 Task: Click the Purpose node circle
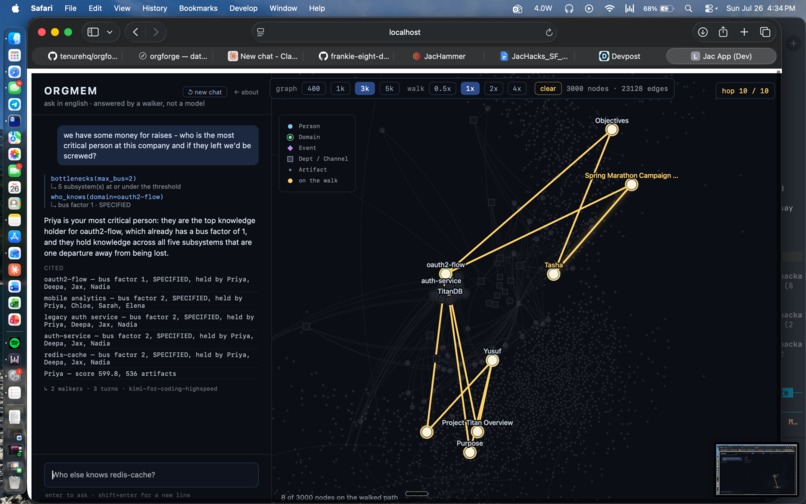point(469,453)
